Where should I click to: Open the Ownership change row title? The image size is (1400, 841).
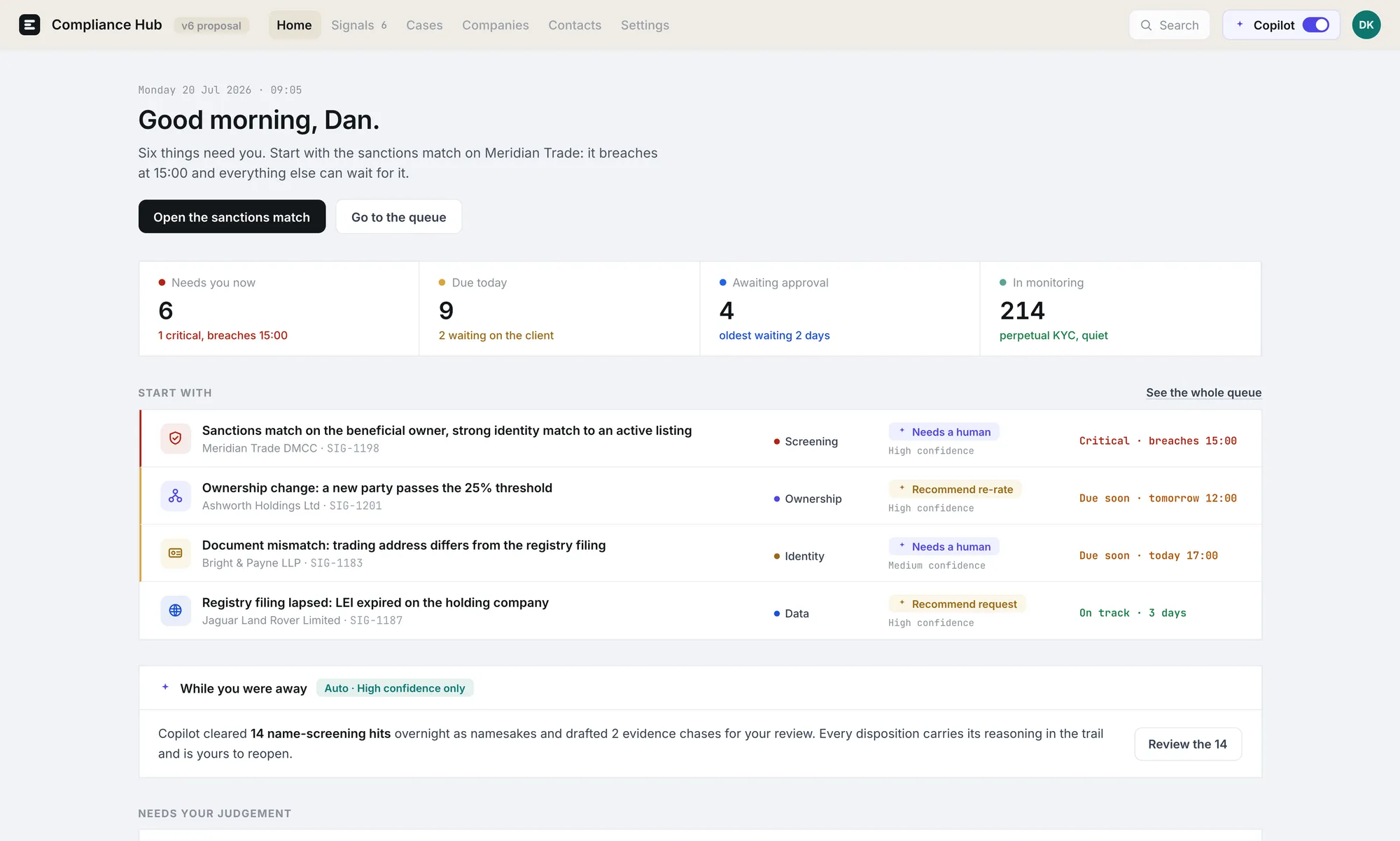pyautogui.click(x=377, y=488)
